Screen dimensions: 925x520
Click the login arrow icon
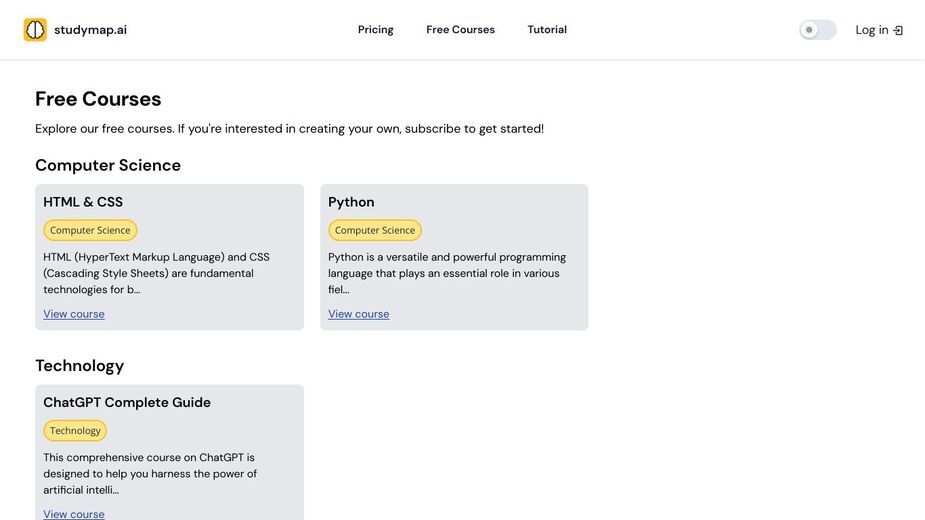[x=898, y=30]
